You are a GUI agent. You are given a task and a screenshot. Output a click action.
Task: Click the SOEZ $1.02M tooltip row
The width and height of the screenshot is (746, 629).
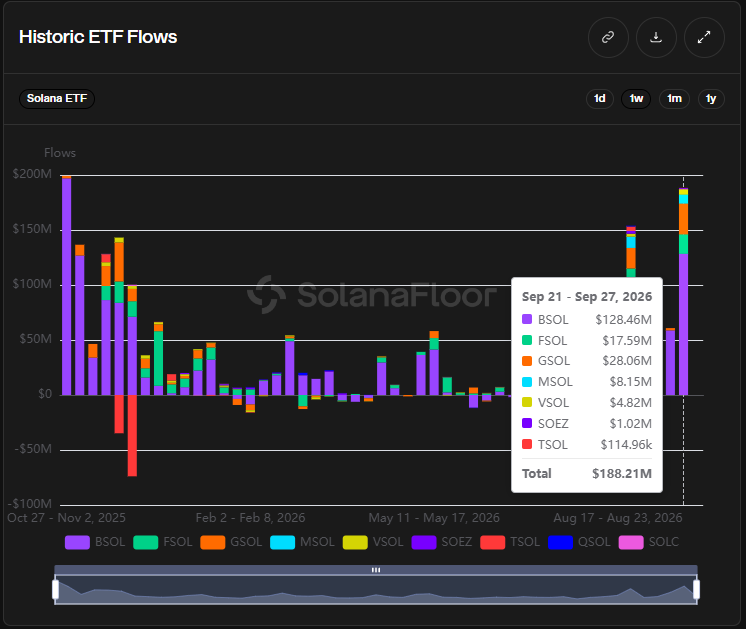587,423
